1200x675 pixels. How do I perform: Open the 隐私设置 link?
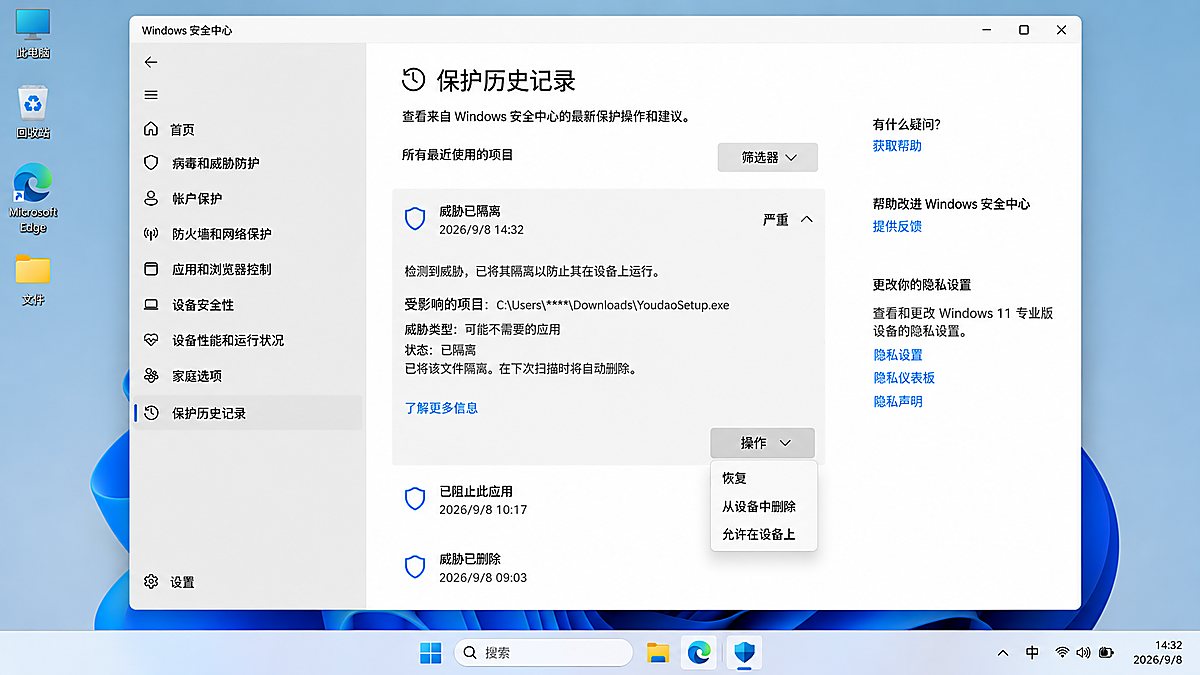(x=898, y=355)
